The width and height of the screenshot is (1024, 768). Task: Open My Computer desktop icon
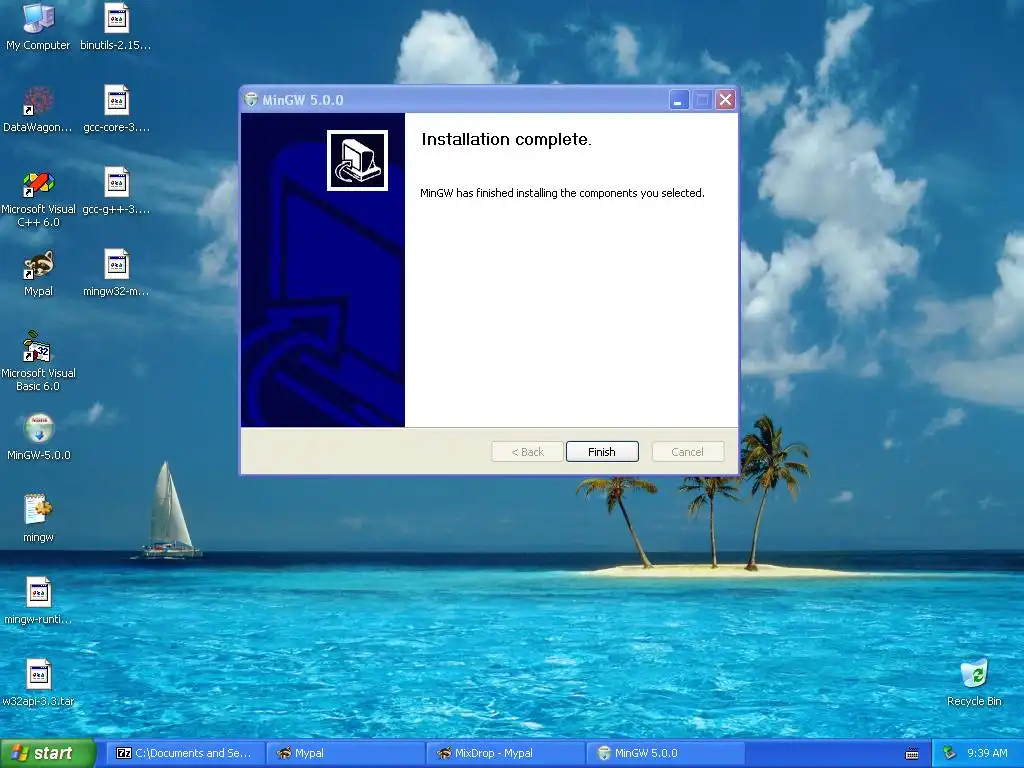click(38, 27)
